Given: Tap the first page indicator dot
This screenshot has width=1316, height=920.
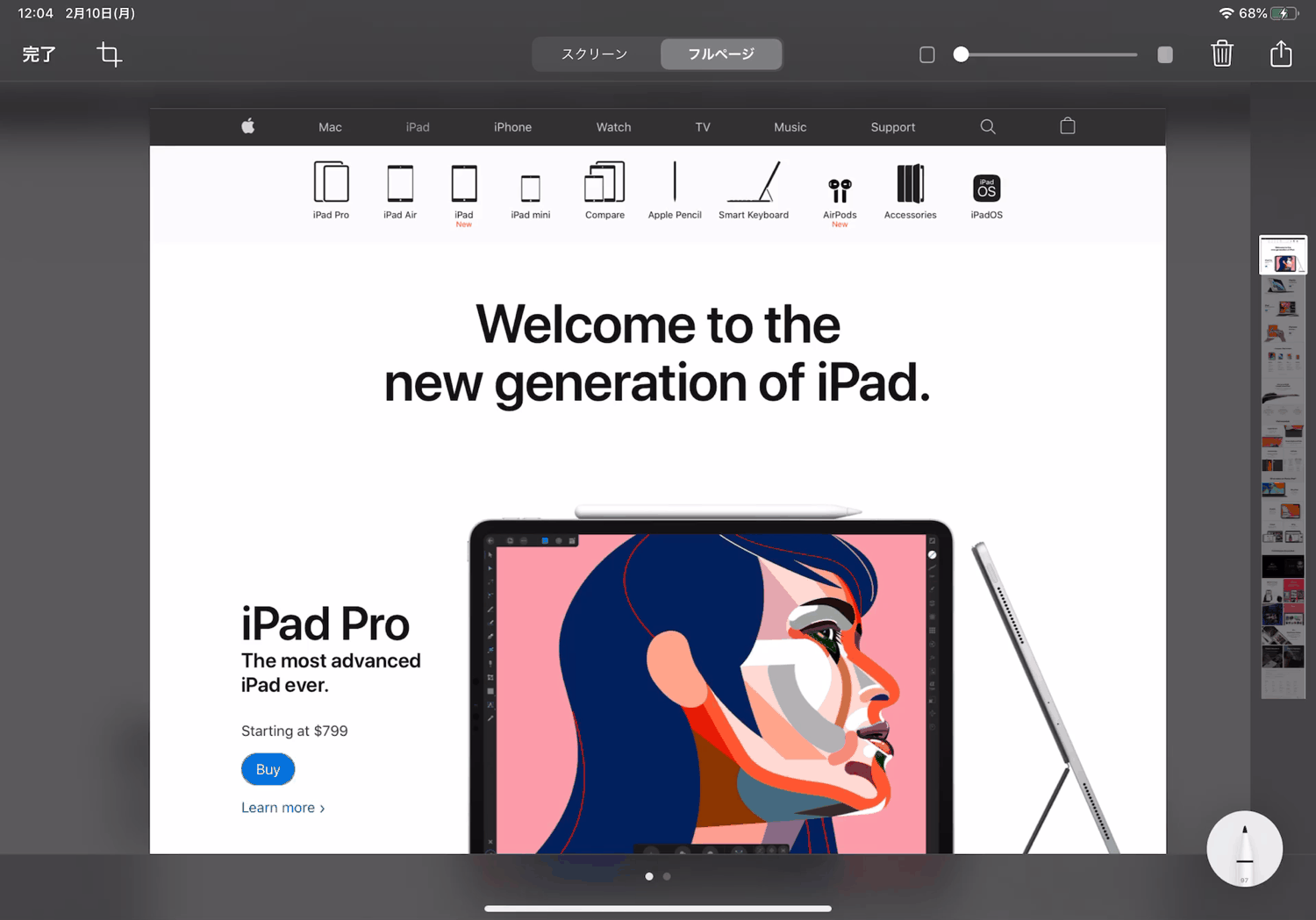Looking at the screenshot, I should 649,876.
